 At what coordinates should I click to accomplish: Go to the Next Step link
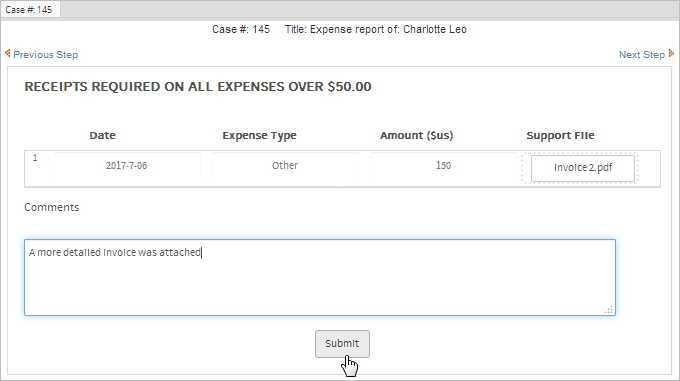point(641,55)
